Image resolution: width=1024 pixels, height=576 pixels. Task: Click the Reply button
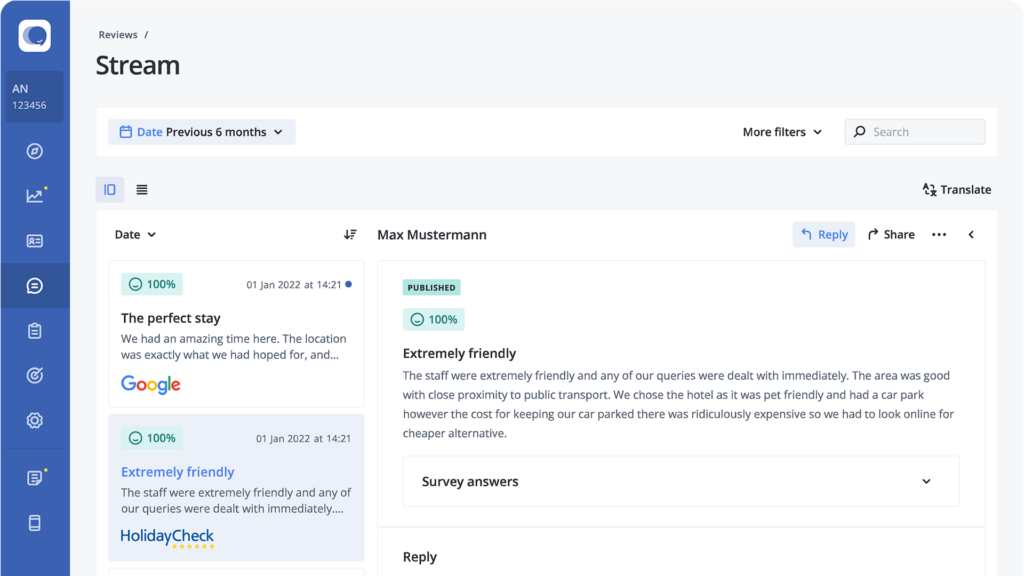[824, 234]
